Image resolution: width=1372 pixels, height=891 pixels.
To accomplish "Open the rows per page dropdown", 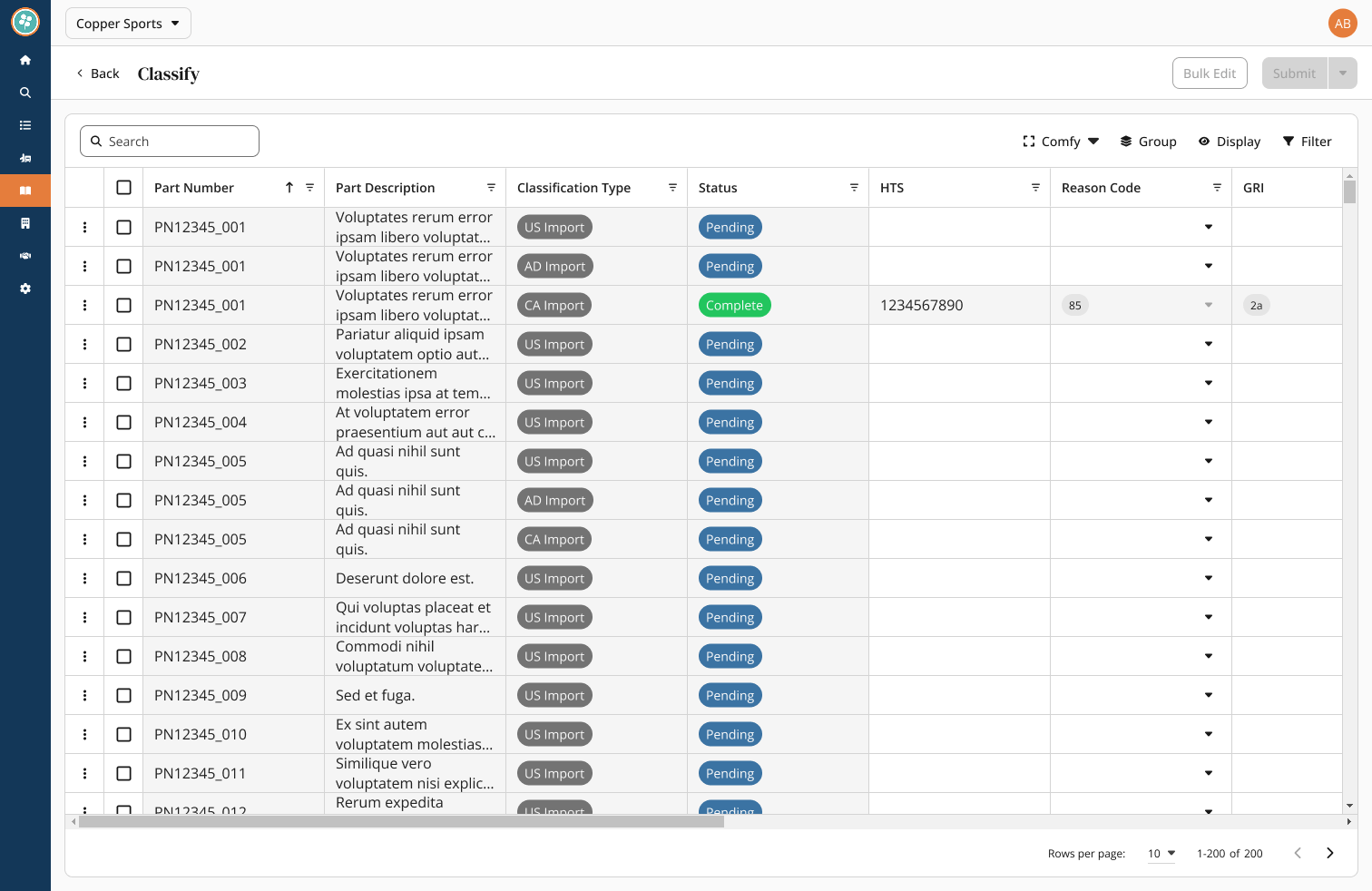I will click(x=1161, y=853).
